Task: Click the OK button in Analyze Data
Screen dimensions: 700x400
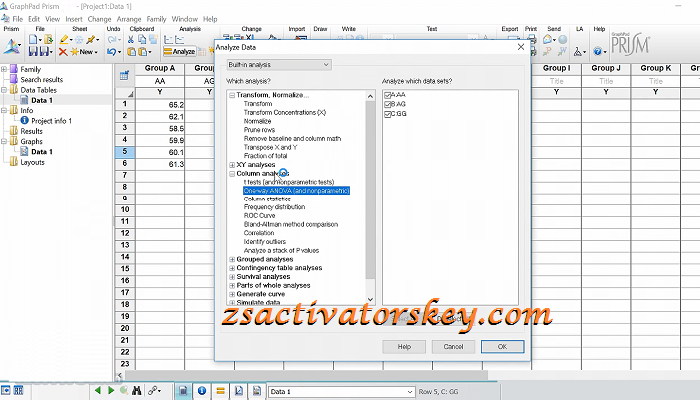Action: point(502,346)
